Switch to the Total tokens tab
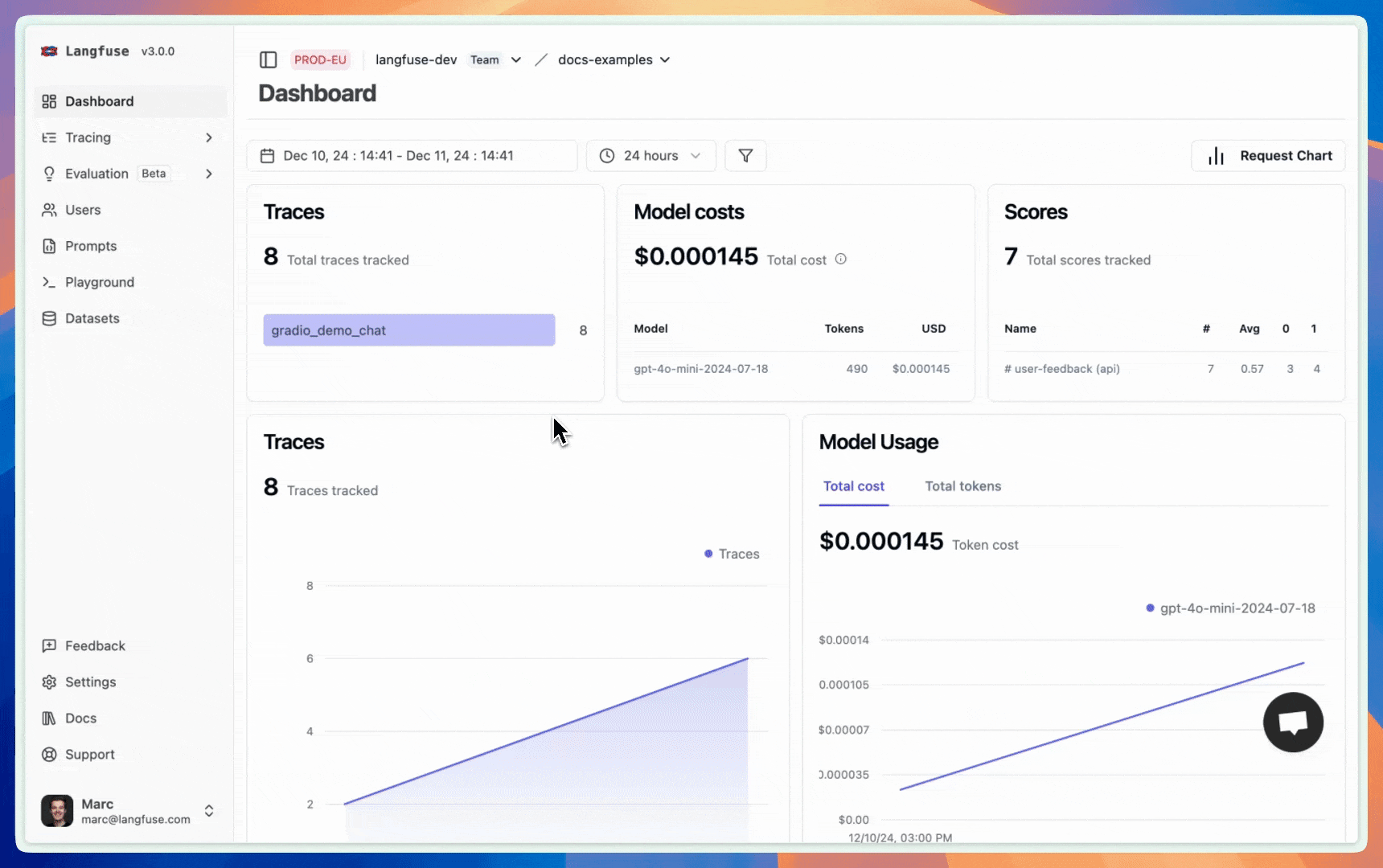 [x=962, y=486]
